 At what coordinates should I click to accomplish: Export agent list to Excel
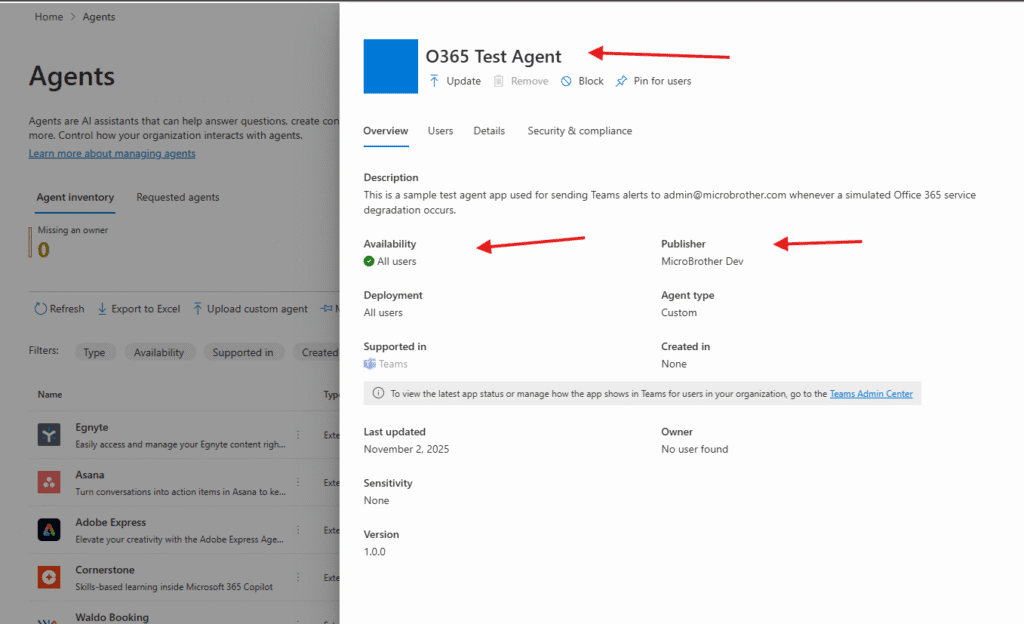point(138,309)
